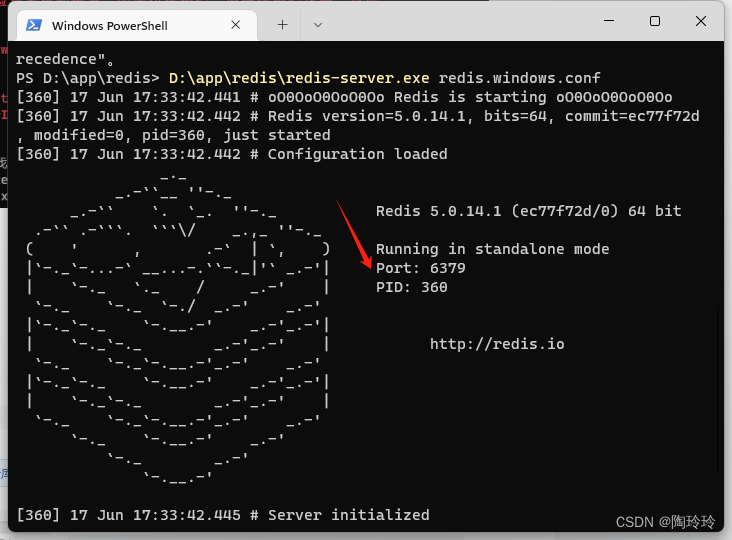The image size is (732, 540).
Task: Click 'modified=0, pid=360, just started' line
Action: coord(182,135)
